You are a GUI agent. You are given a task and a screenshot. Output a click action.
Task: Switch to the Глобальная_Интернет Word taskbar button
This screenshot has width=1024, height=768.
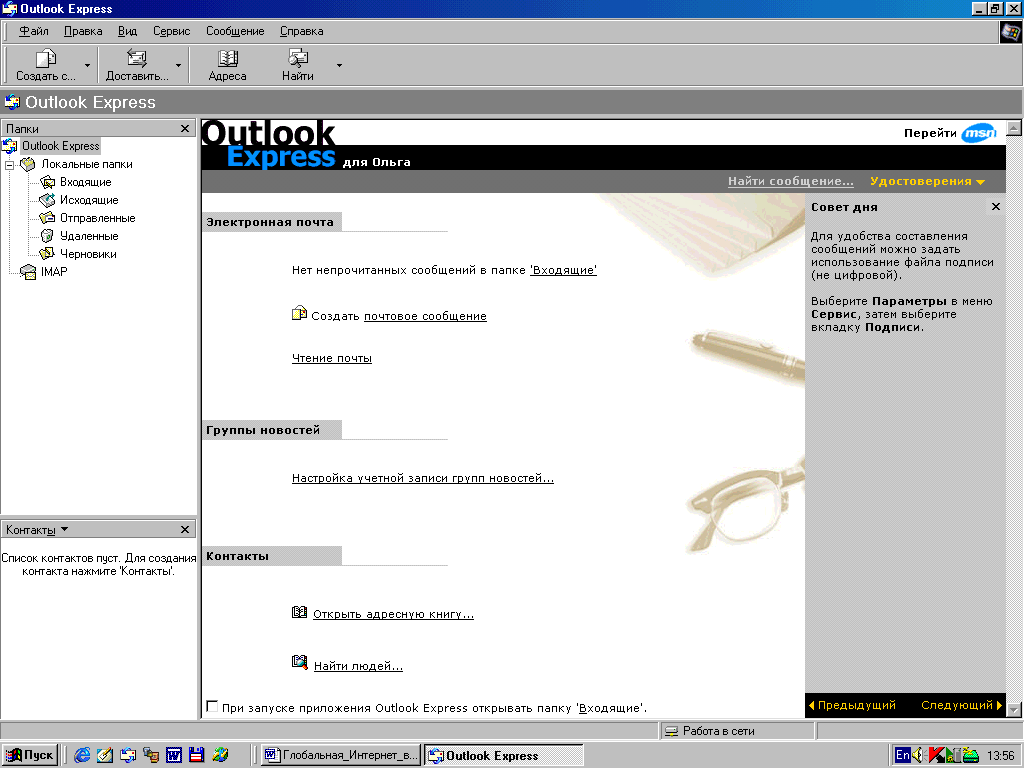[340, 755]
